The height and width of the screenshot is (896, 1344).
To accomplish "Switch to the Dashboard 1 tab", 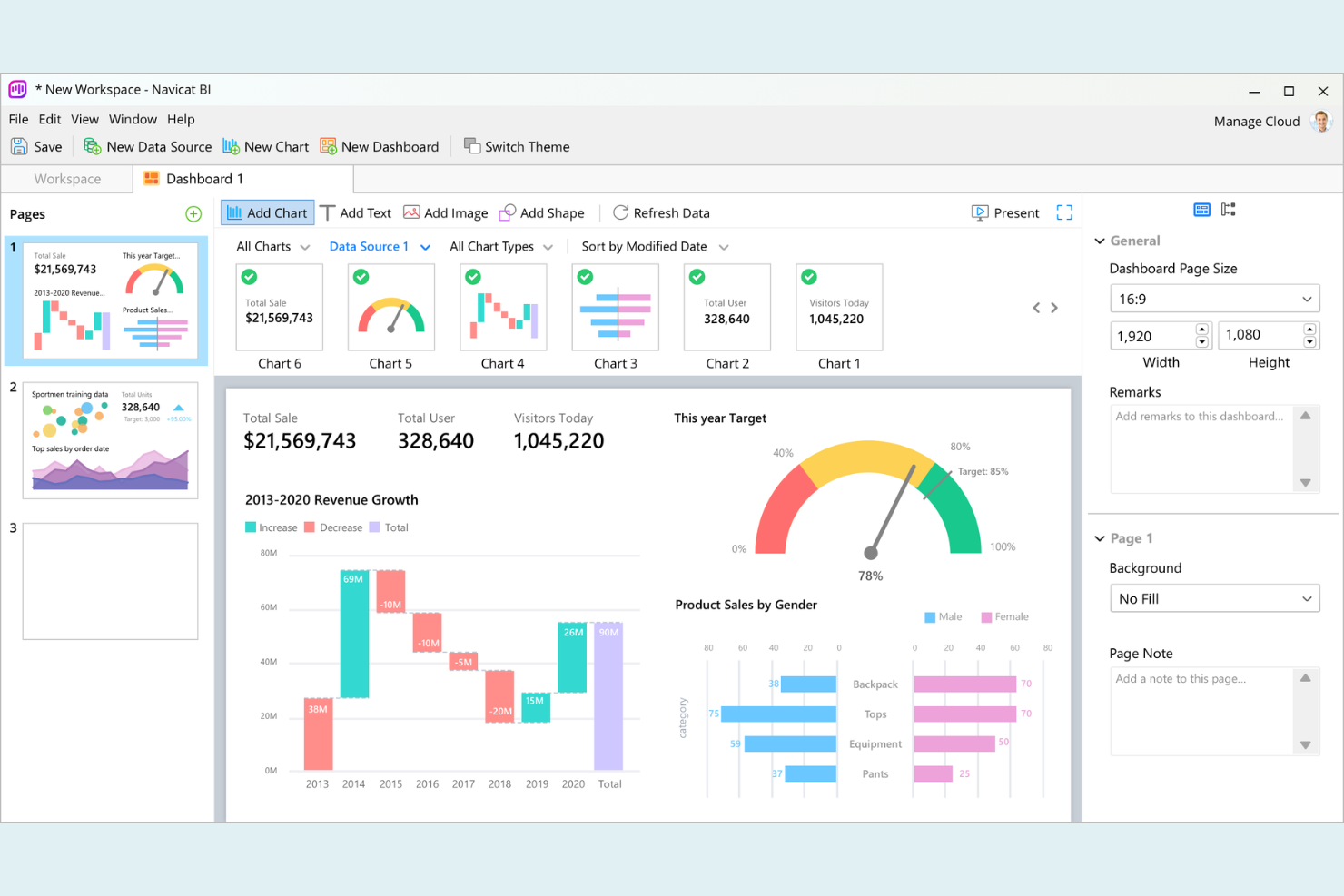I will coord(242,179).
